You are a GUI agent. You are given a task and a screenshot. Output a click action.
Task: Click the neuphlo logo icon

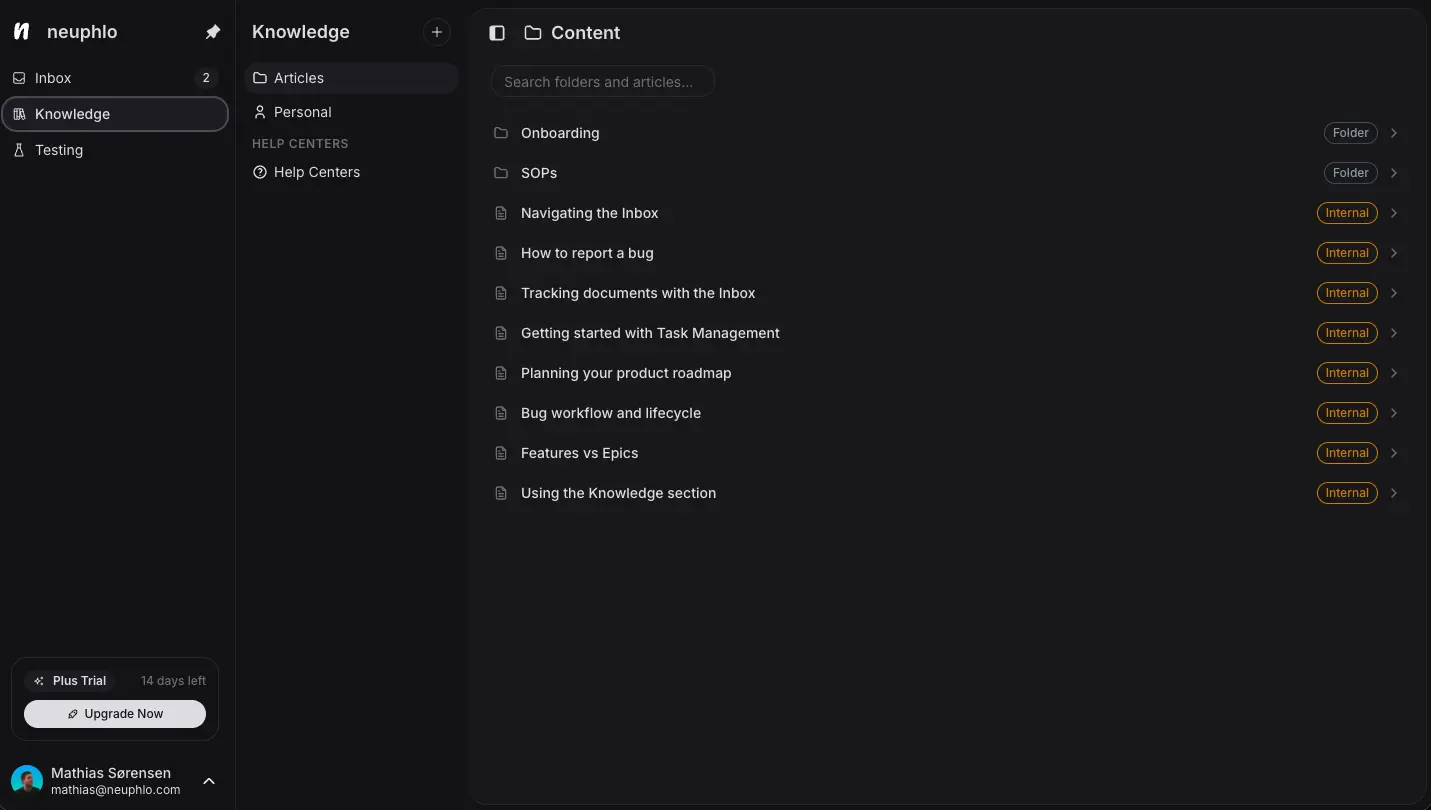(22, 32)
